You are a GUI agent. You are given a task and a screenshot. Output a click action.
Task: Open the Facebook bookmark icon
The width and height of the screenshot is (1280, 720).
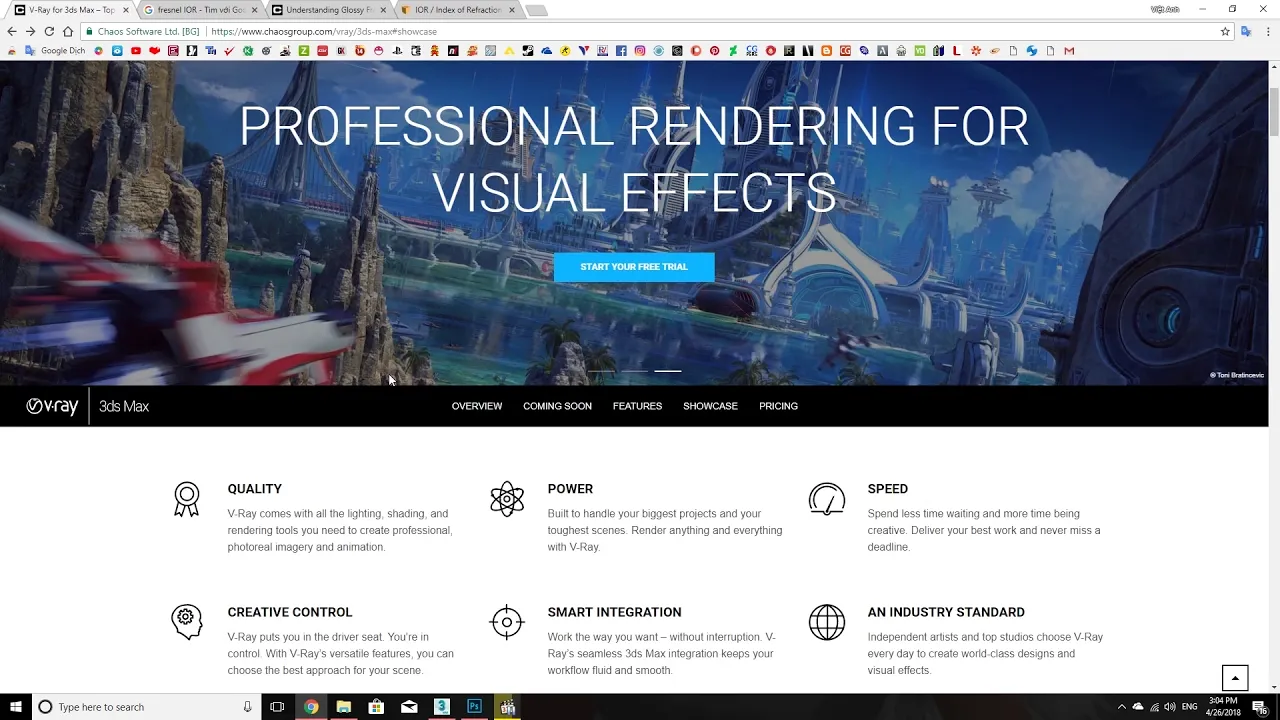pos(621,50)
